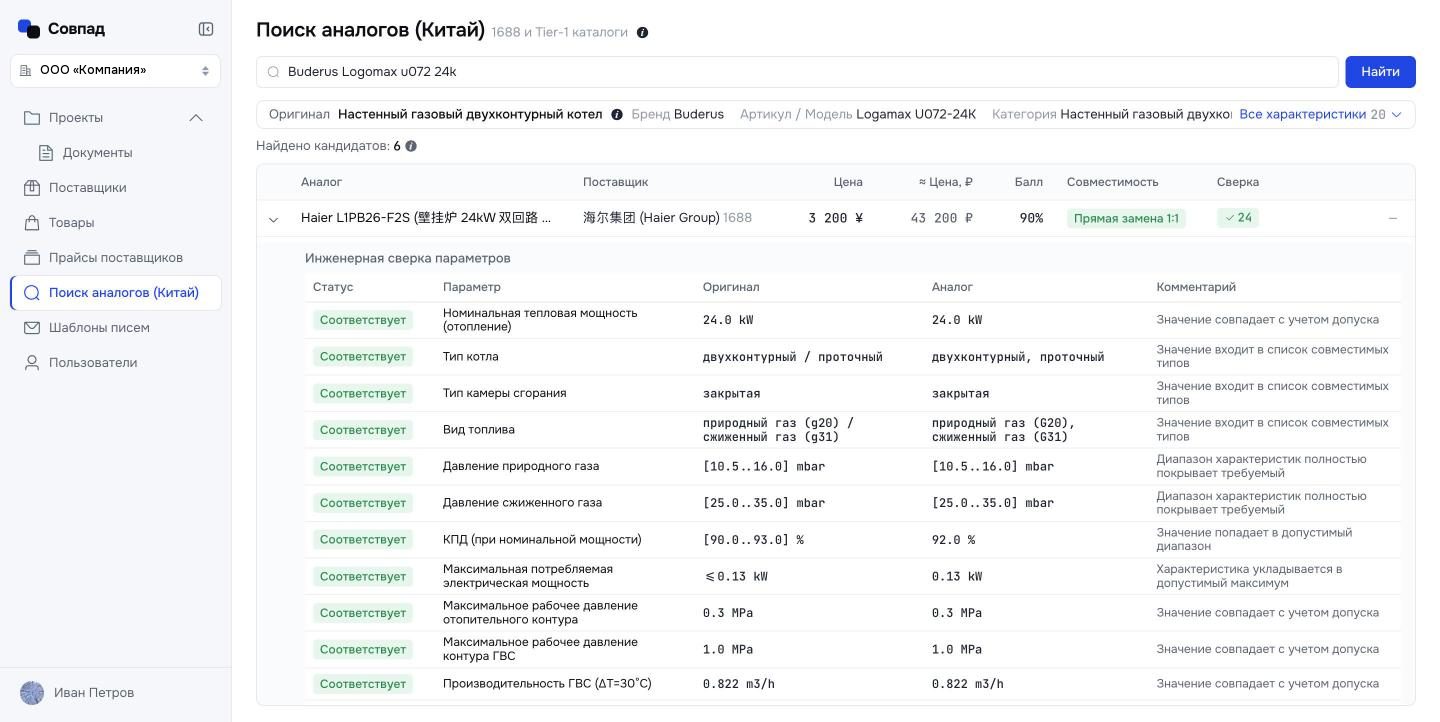This screenshot has width=1440, height=722.
Task: Click the Совпад logo icon
Action: point(29,29)
